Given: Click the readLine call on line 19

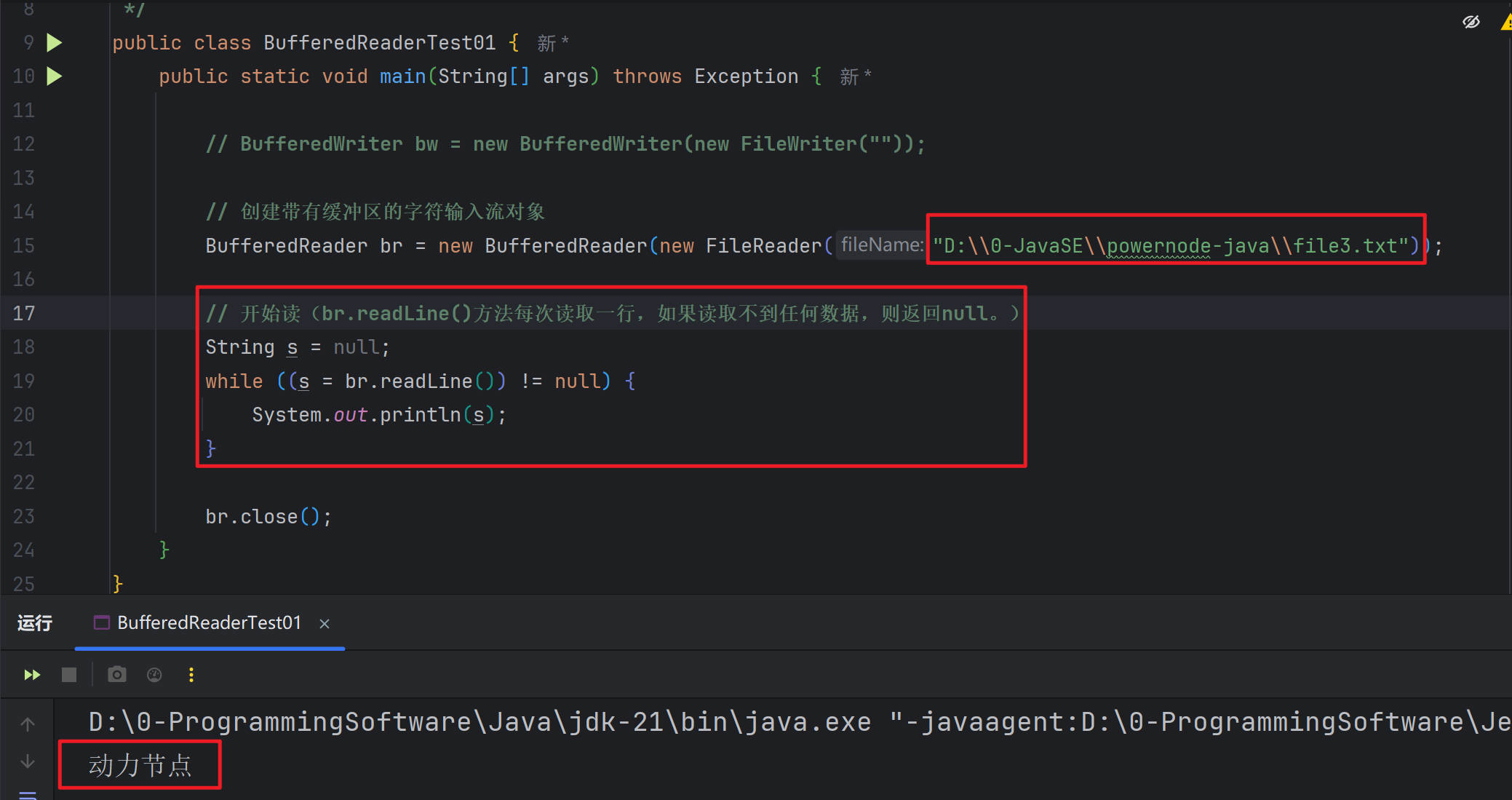Looking at the screenshot, I should point(426,381).
